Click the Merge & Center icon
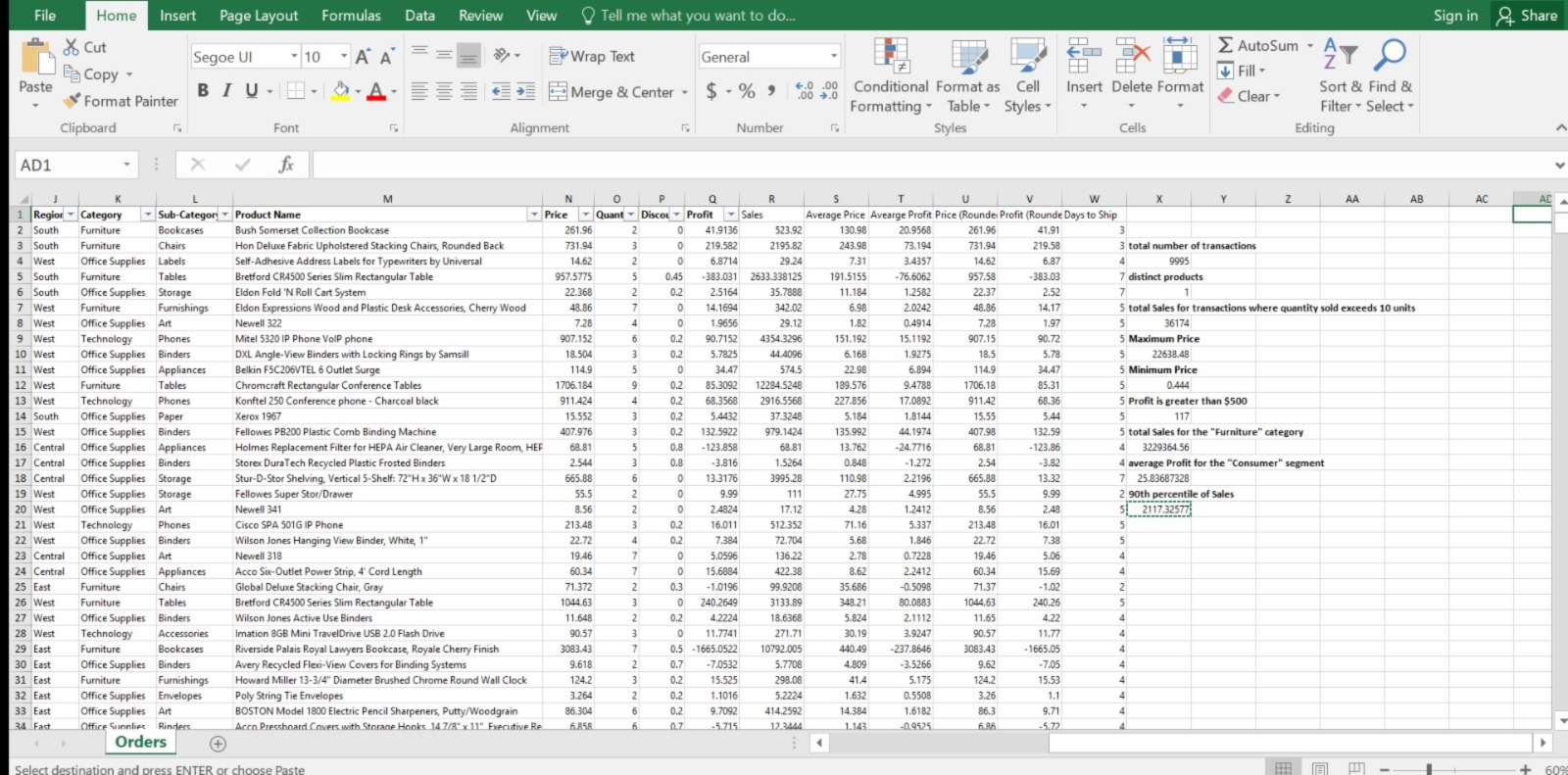This screenshot has height=775, width=1568. pyautogui.click(x=558, y=92)
